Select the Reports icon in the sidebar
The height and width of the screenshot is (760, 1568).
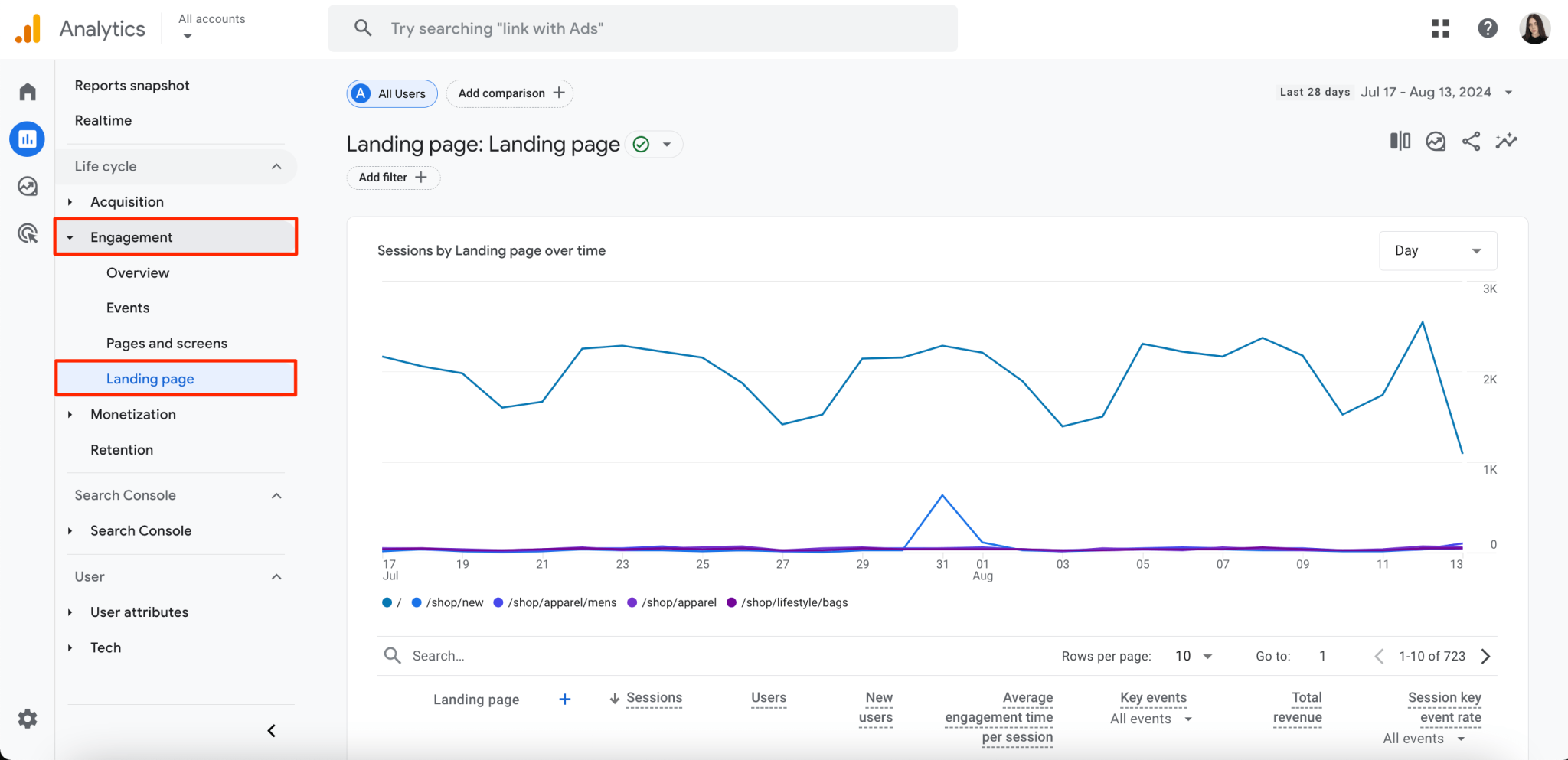coord(27,139)
